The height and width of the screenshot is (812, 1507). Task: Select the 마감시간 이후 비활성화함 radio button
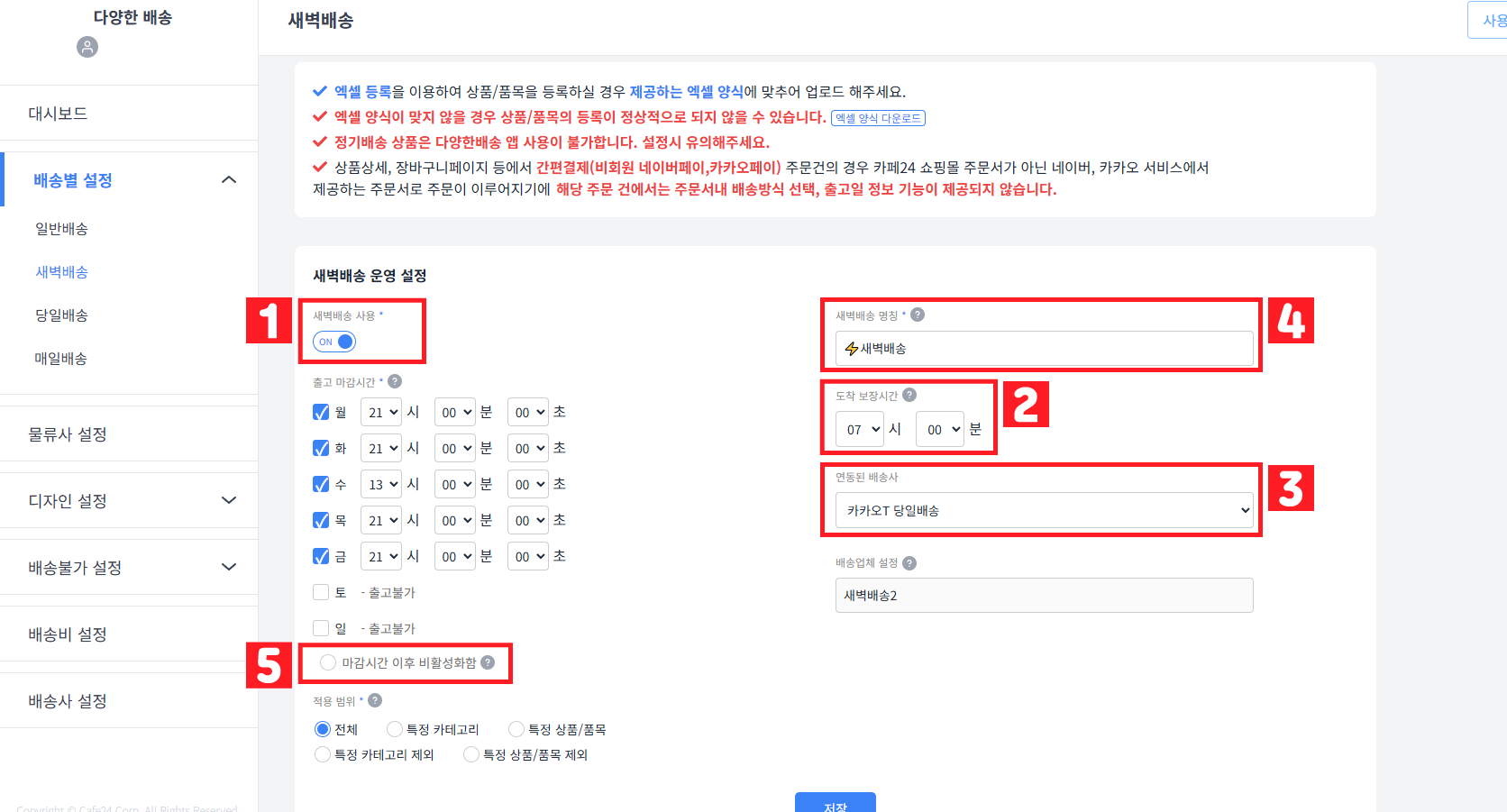(x=327, y=661)
